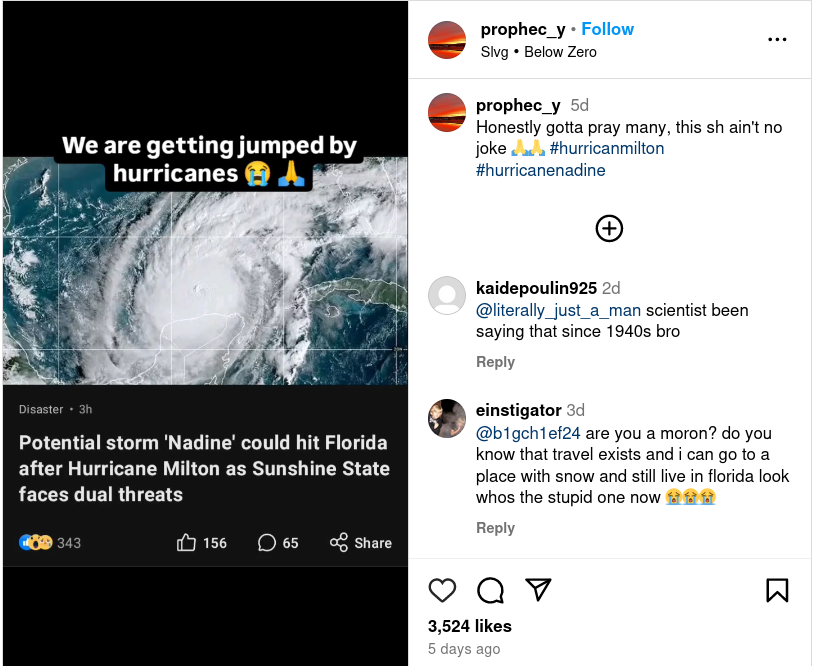View kaidepoulin925's profile picture
The width and height of the screenshot is (816, 666).
tap(447, 295)
